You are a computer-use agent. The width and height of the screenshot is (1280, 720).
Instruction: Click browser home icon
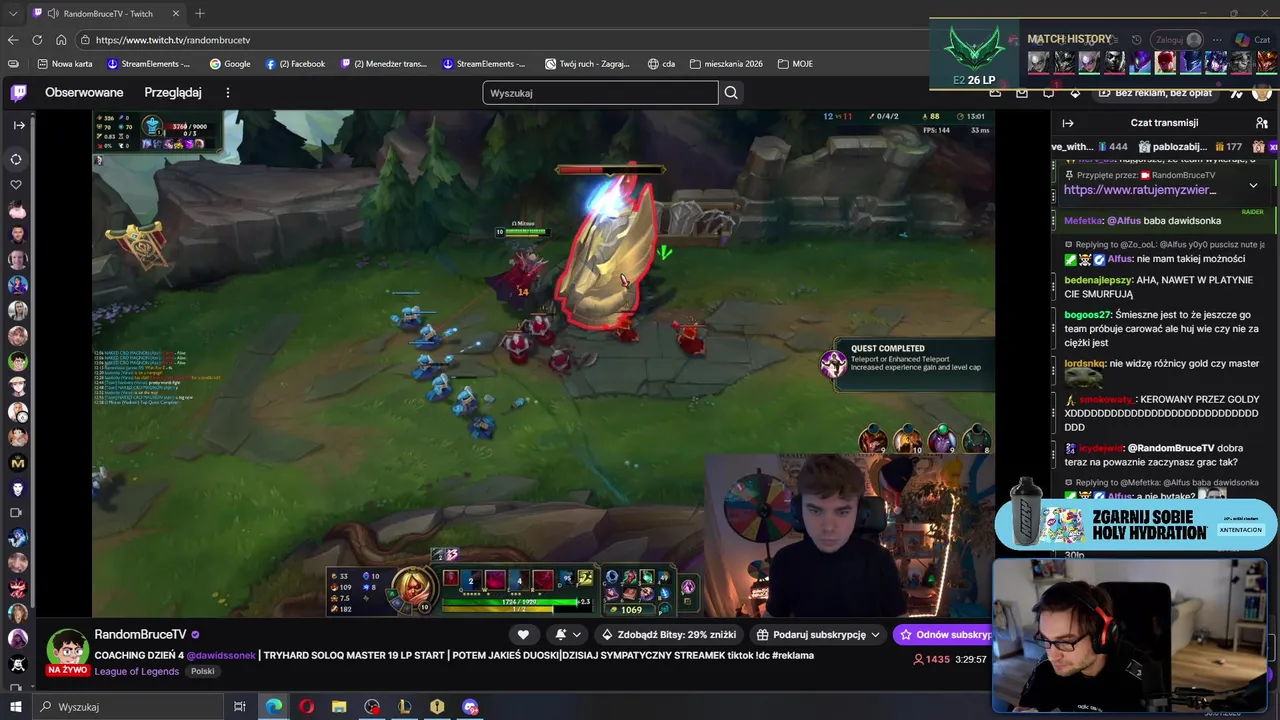pos(61,40)
